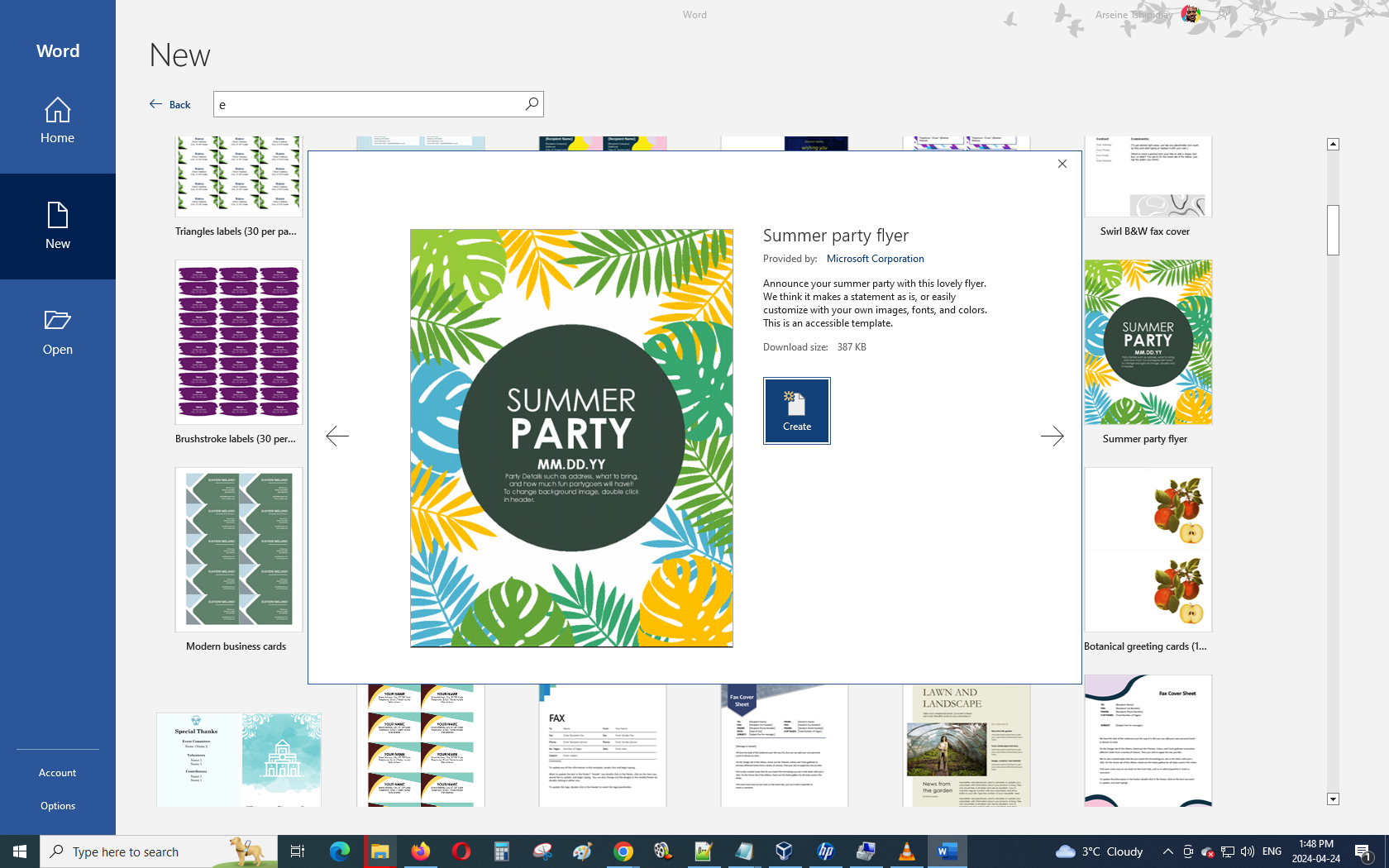Close the Summer party flyer preview
This screenshot has height=868, width=1389.
click(x=1062, y=164)
